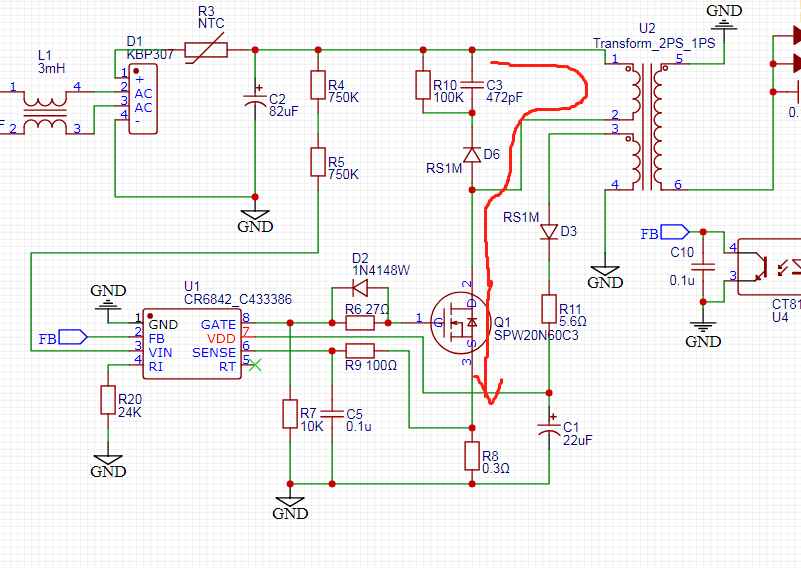The image size is (801, 568).
Task: Select the R6 27Ω gate resistor symbol
Action: tap(360, 323)
